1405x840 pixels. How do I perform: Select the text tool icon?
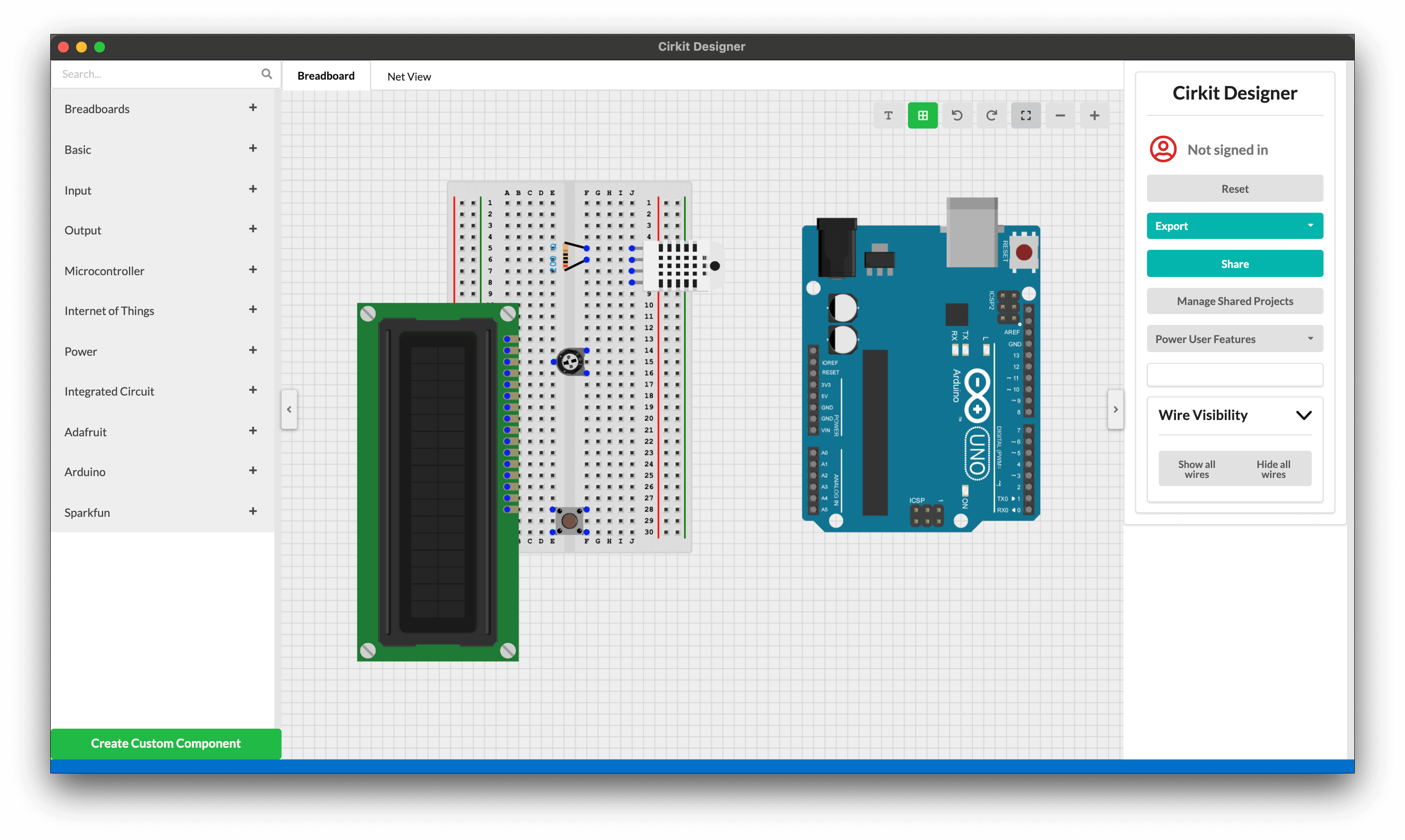[888, 115]
